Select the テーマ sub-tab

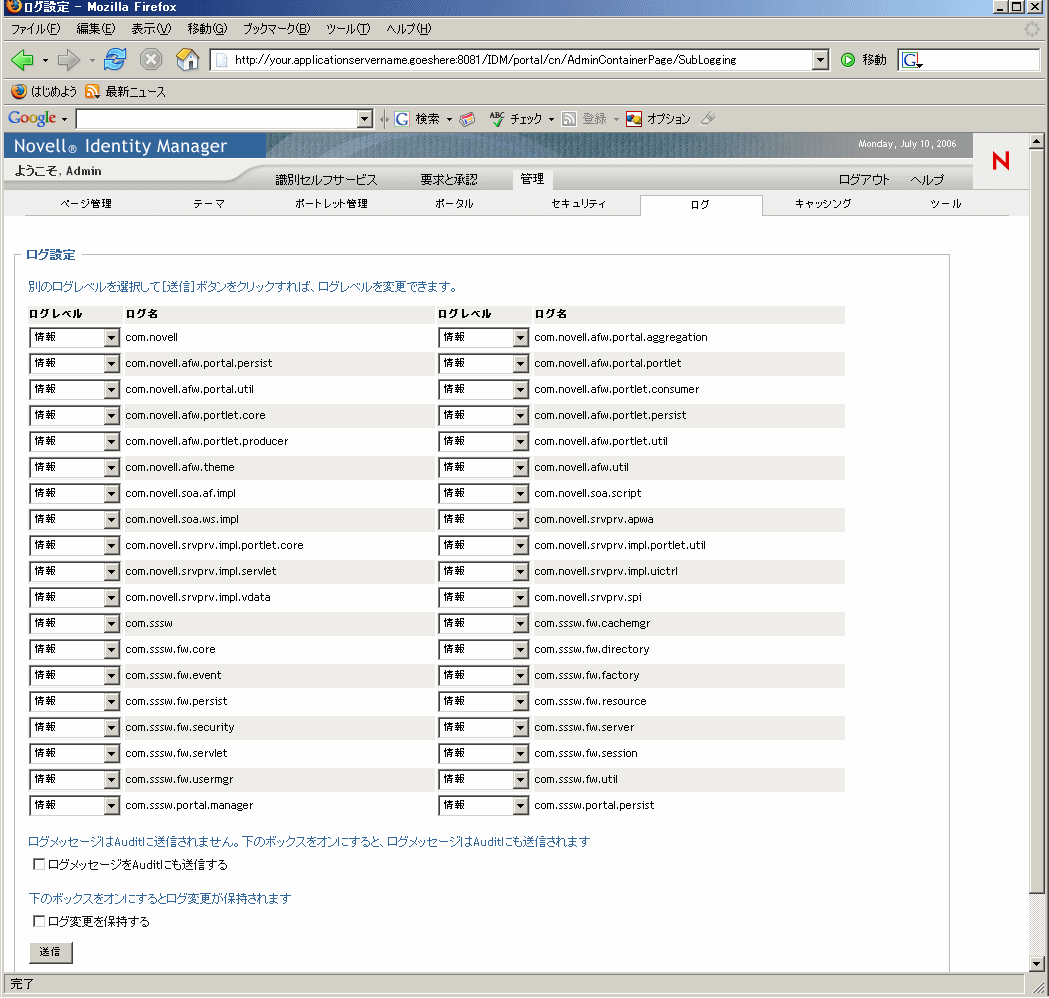[x=209, y=203]
